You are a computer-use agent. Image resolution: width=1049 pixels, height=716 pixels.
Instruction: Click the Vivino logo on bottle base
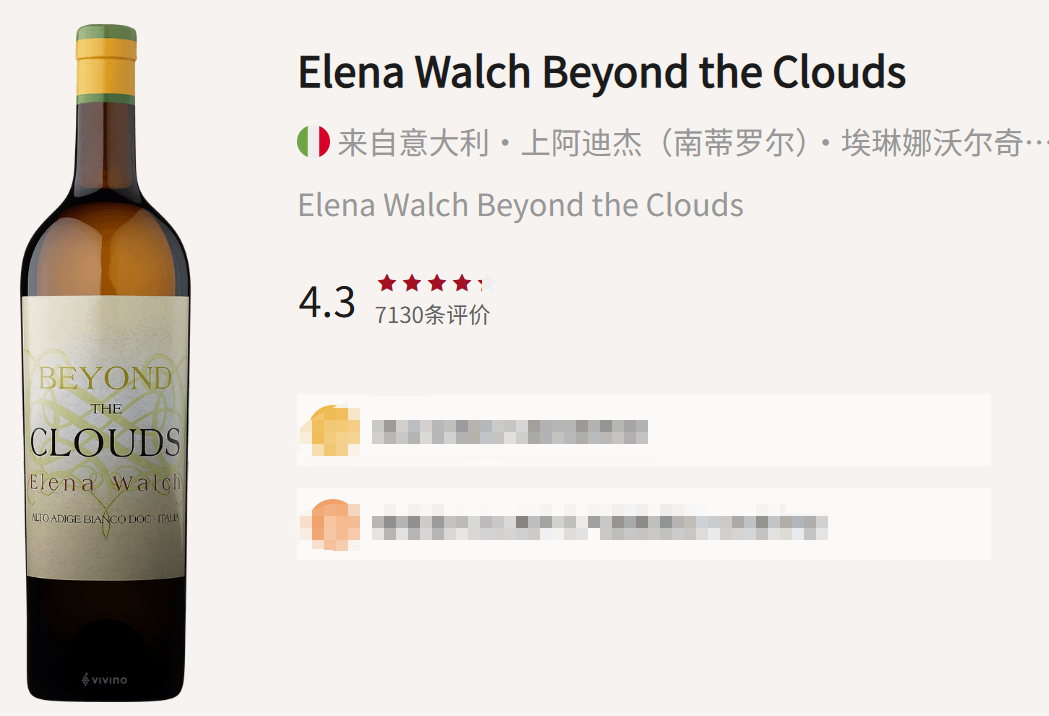click(x=105, y=680)
